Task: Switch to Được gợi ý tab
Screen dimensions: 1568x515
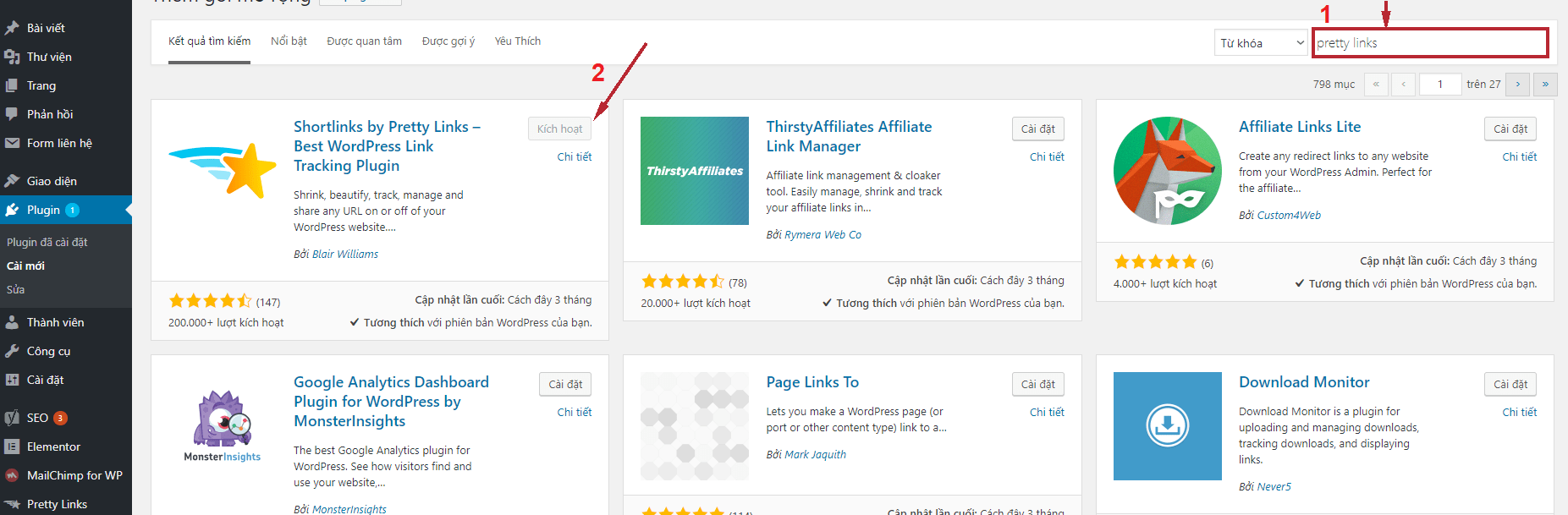Action: [x=448, y=41]
